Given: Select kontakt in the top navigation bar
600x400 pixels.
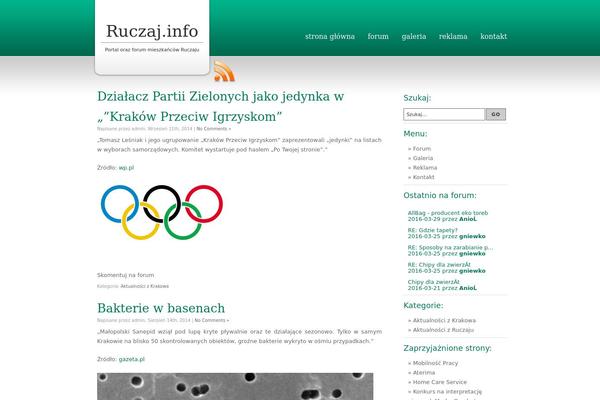Looking at the screenshot, I should [x=494, y=36].
